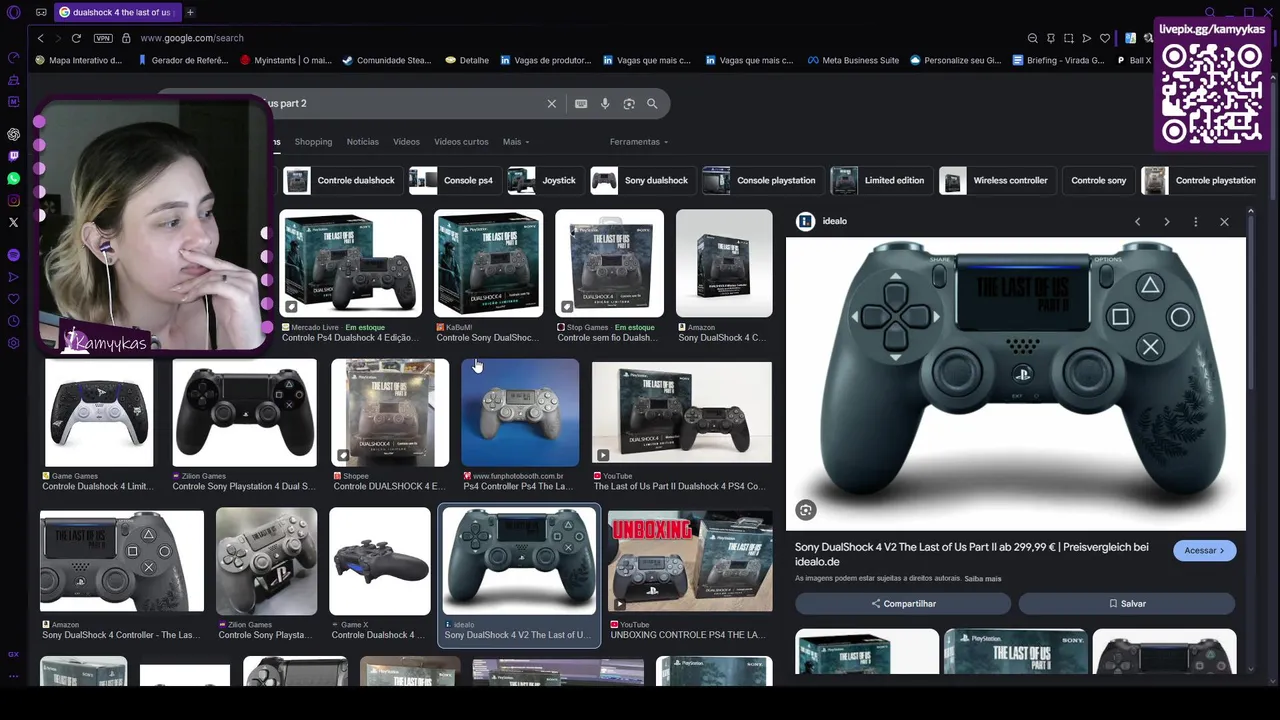1280x720 pixels.
Task: Save image with Salvar button
Action: [1127, 604]
